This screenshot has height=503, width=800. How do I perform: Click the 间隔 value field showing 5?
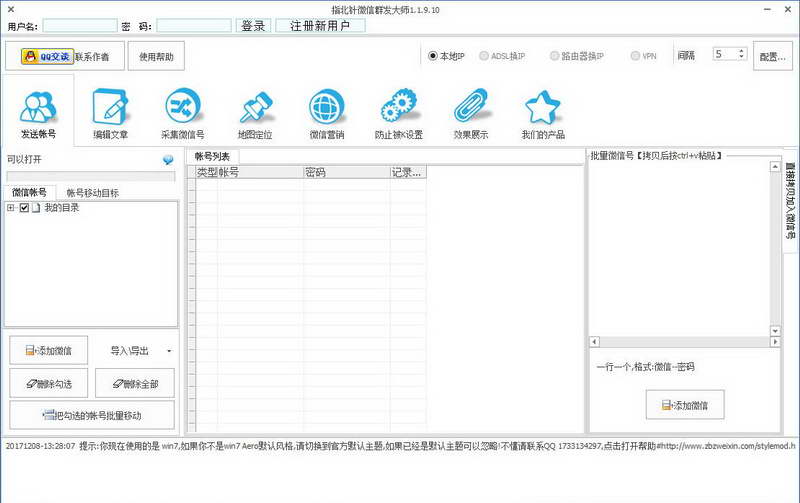[x=725, y=54]
